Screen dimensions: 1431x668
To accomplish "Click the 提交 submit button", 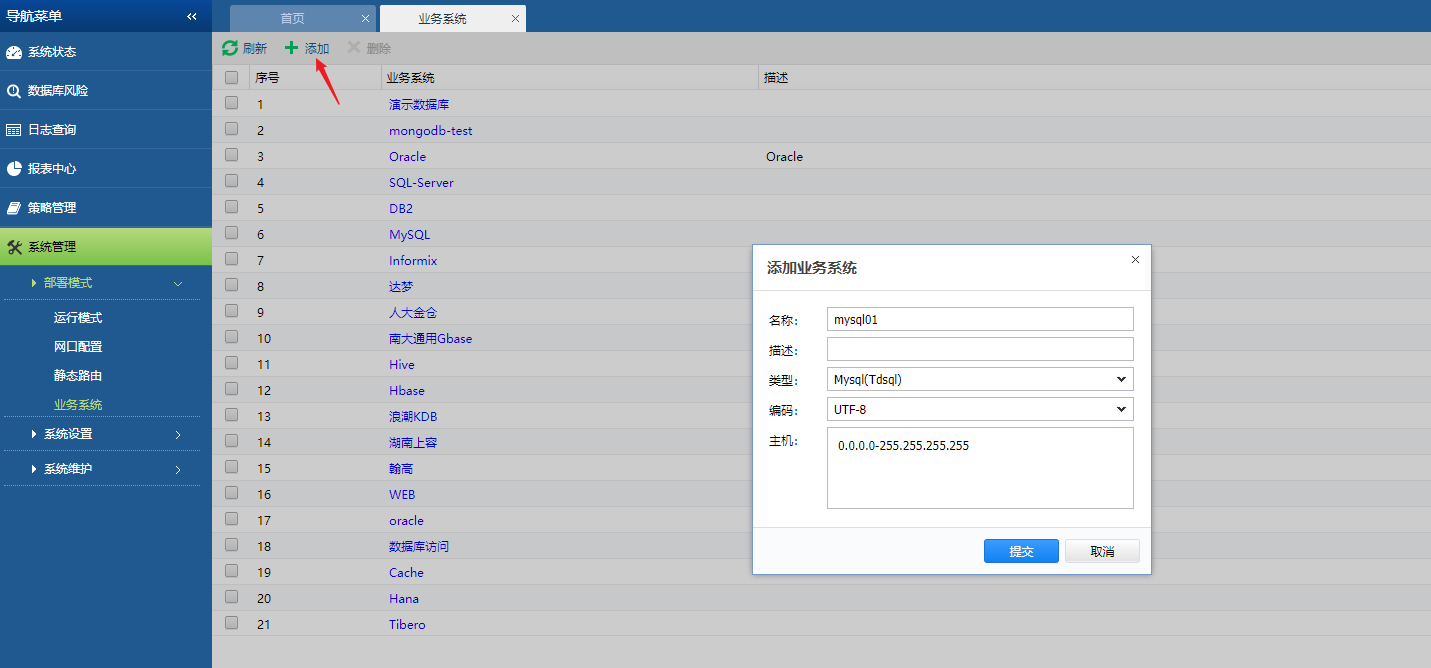I will (1020, 550).
